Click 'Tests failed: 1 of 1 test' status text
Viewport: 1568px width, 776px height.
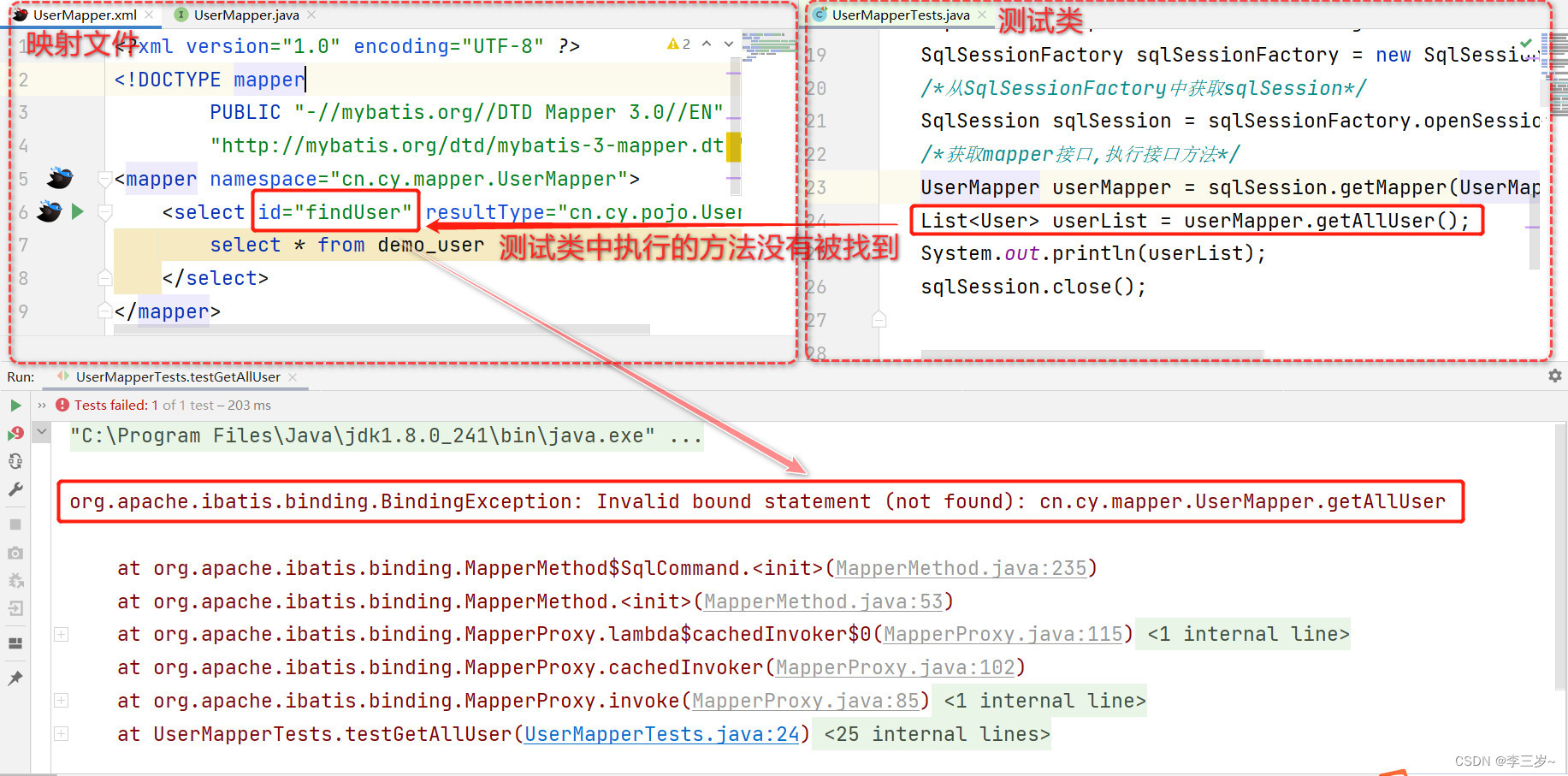[x=144, y=406]
